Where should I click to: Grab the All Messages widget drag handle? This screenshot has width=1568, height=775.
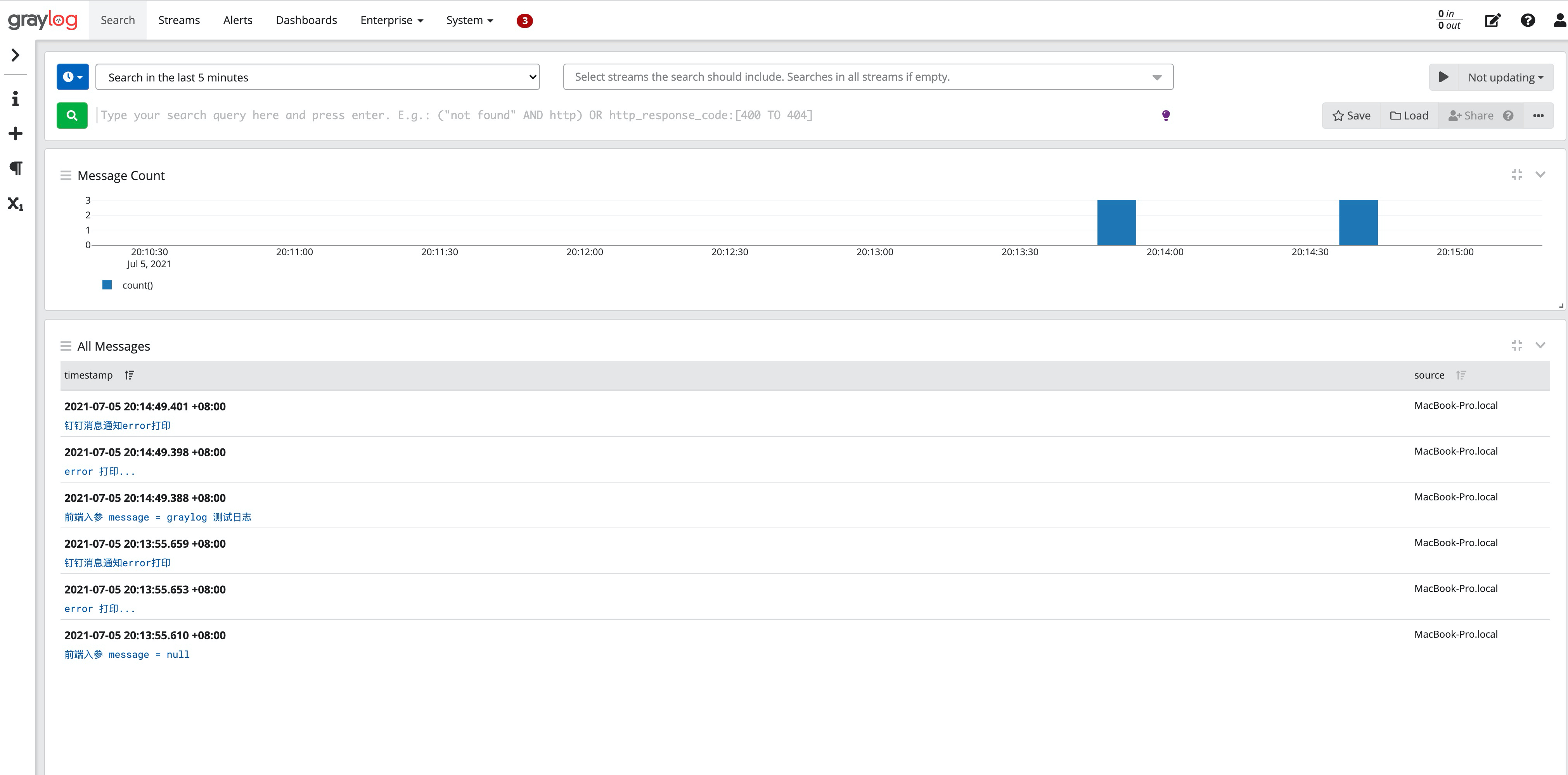tap(66, 346)
